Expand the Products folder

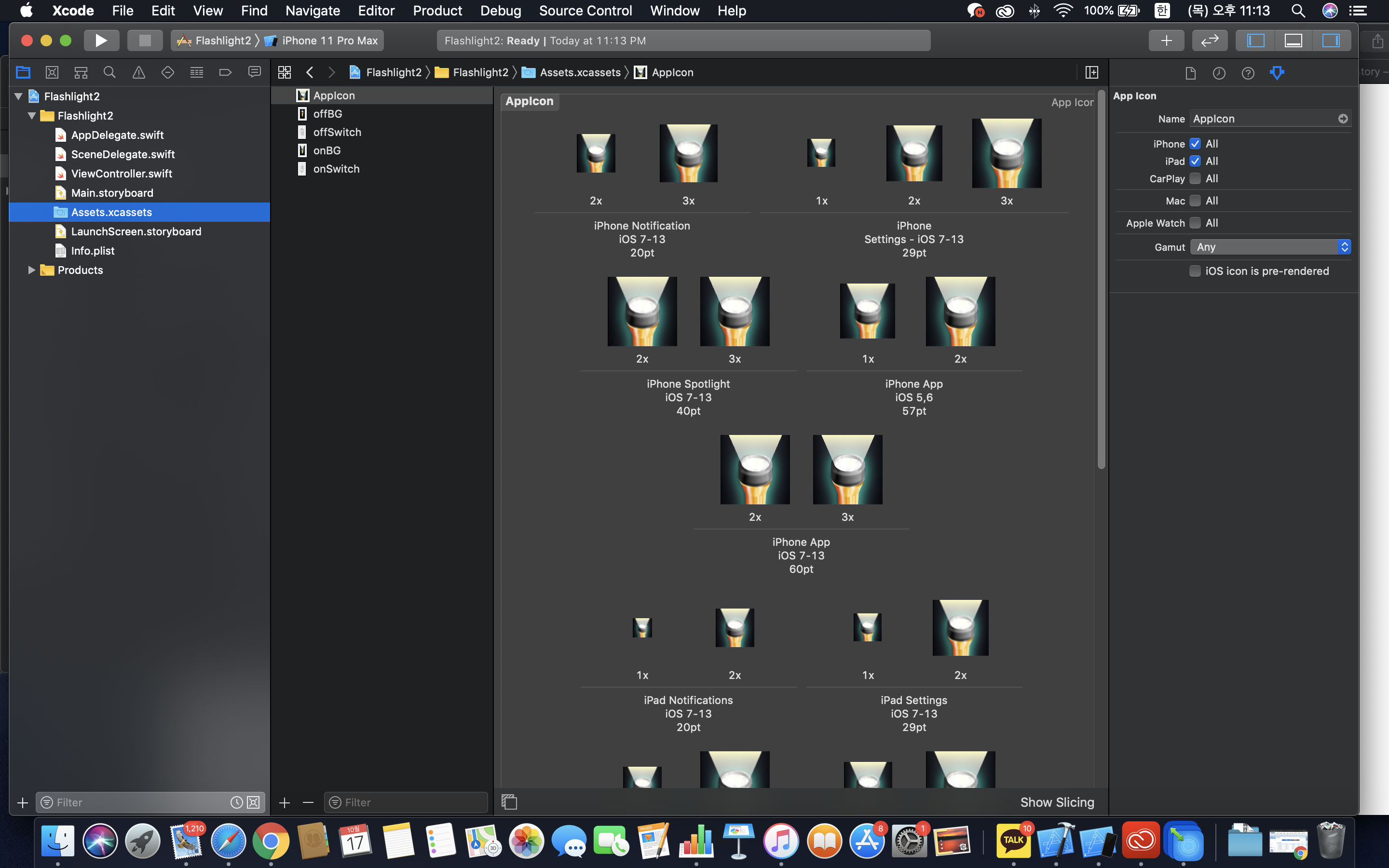coord(31,270)
